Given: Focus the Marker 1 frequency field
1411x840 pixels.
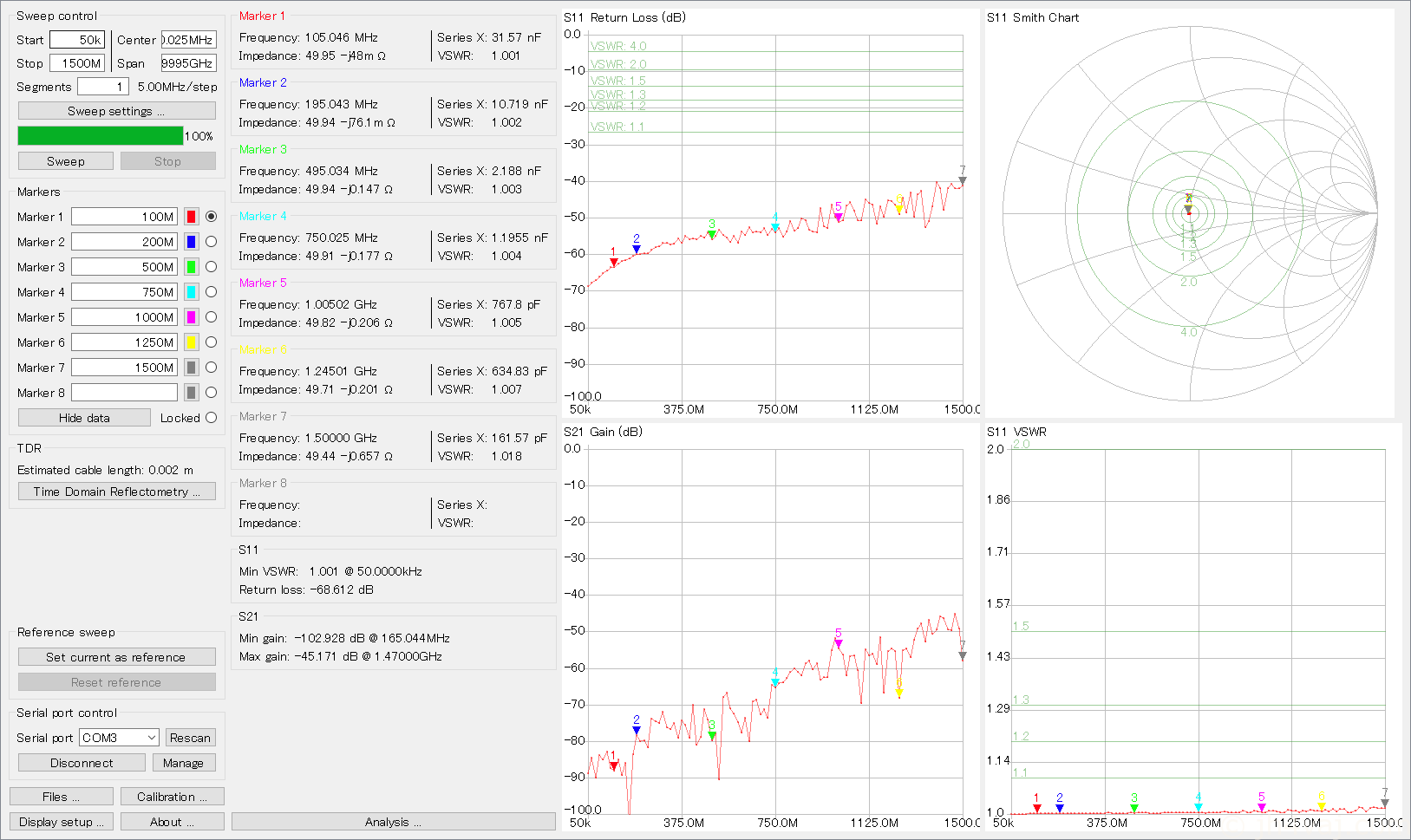Looking at the screenshot, I should tap(124, 217).
